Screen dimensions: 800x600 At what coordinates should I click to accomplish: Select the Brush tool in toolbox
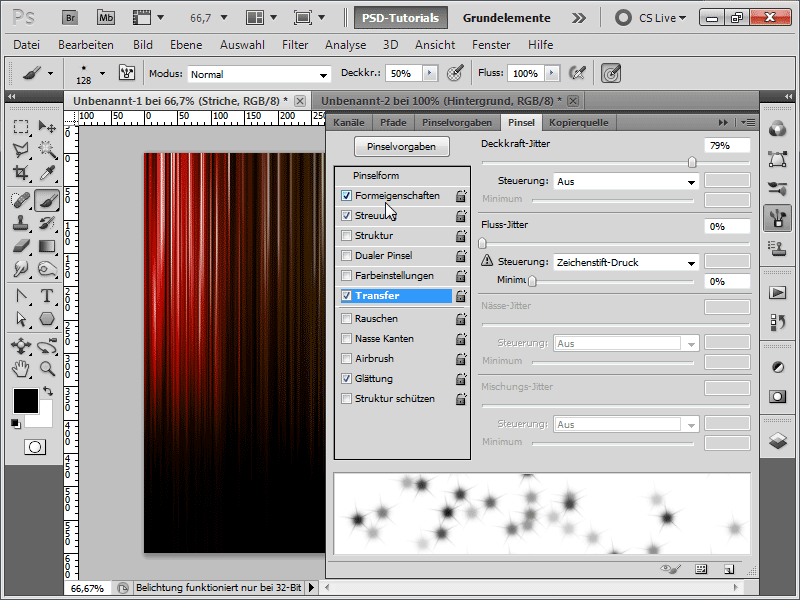(47, 201)
